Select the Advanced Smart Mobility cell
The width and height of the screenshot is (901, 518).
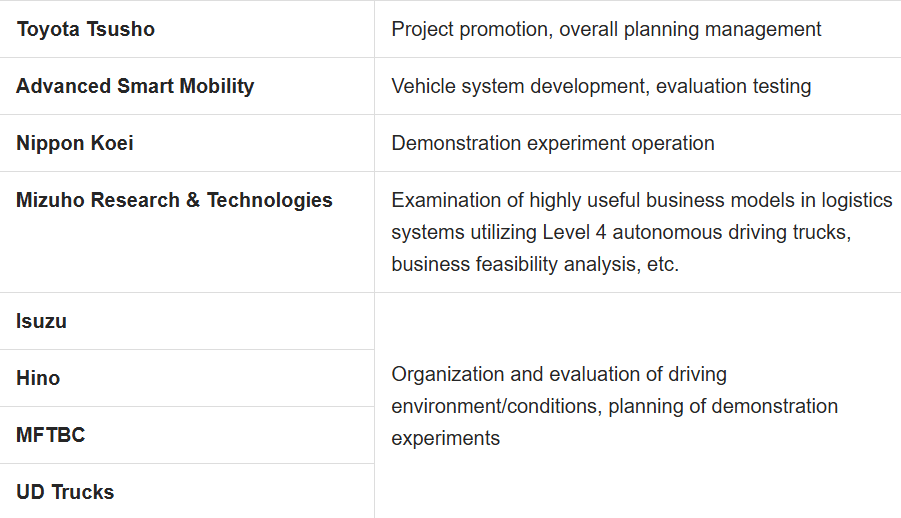(135, 86)
